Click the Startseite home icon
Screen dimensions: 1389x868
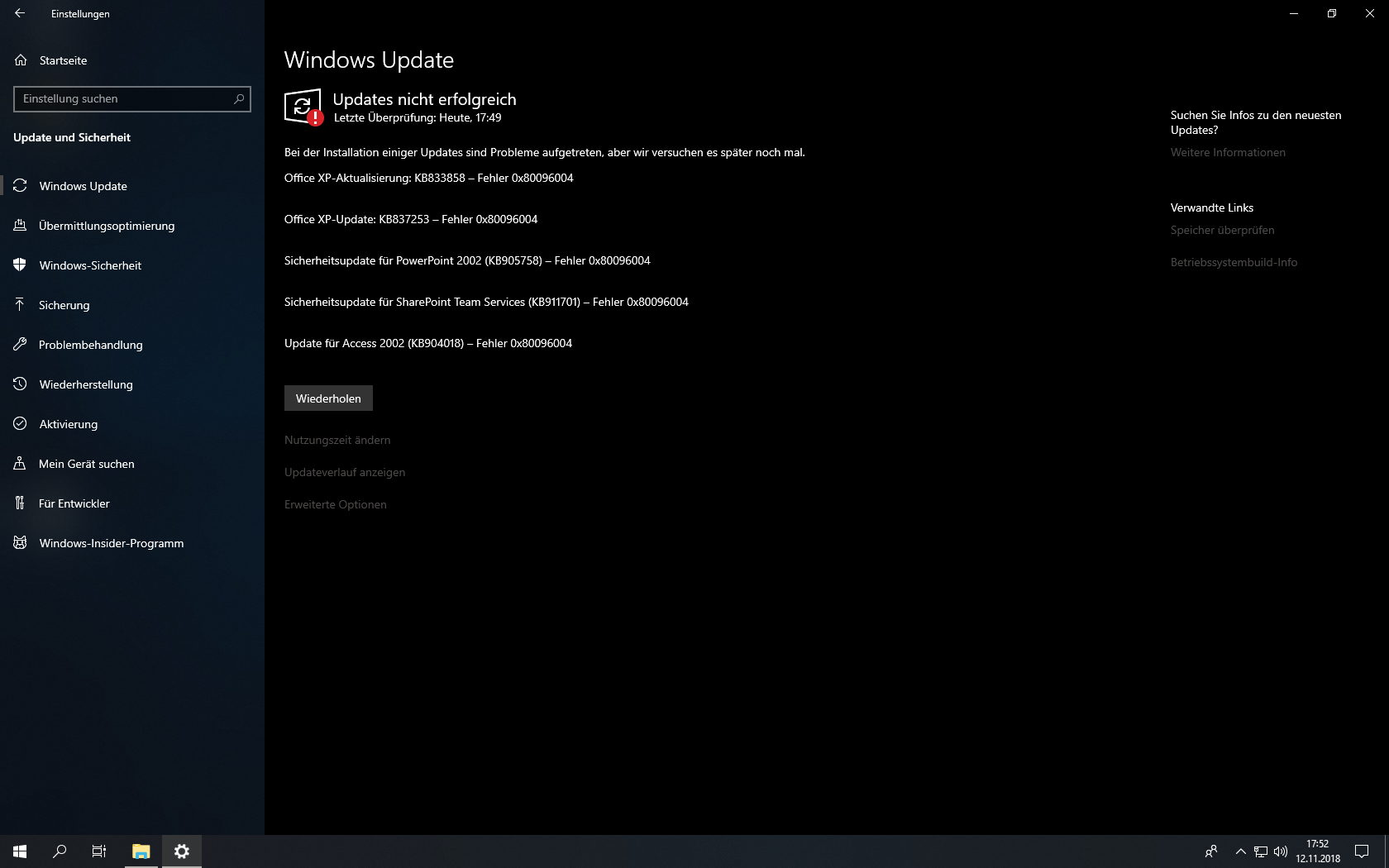pyautogui.click(x=21, y=60)
